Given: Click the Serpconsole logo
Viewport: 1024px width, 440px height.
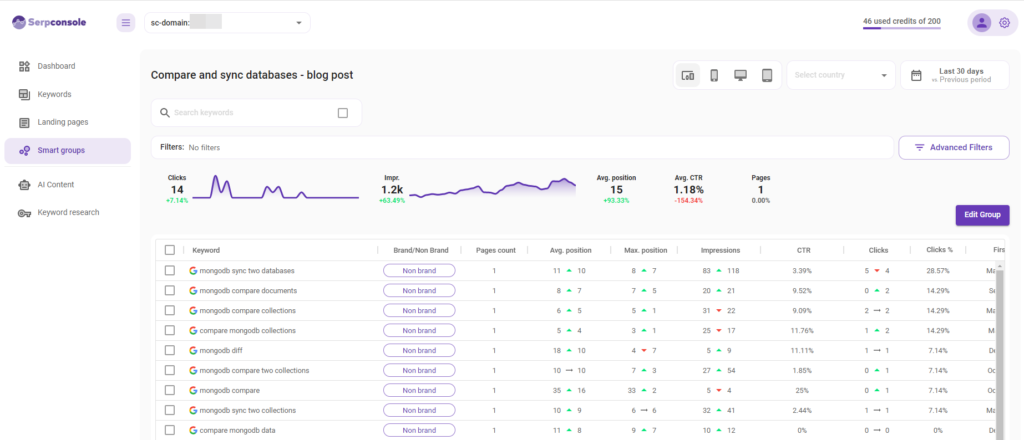Looking at the screenshot, I should (x=49, y=22).
